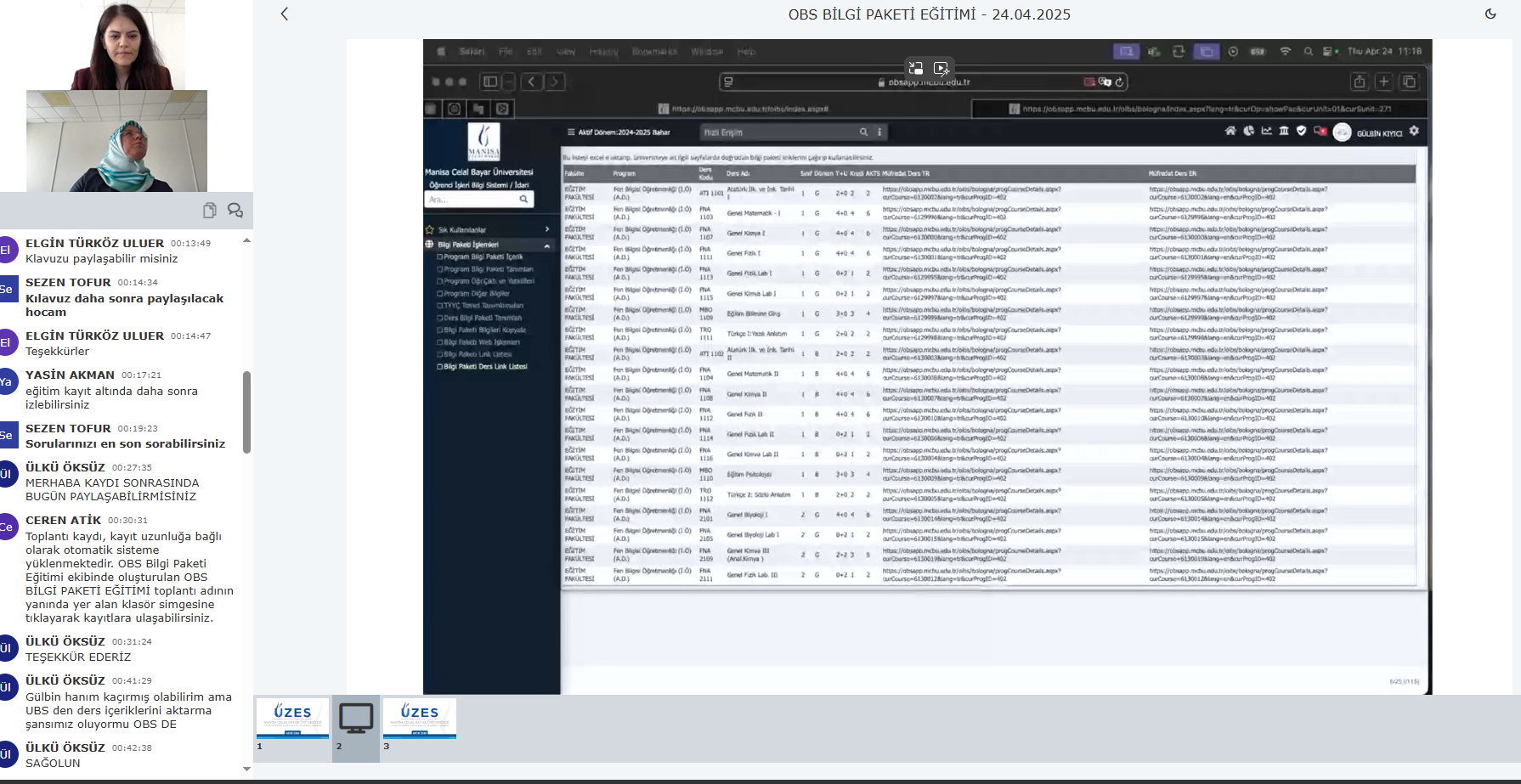Viewport: 1521px width, 784px height.
Task: Select slide thumbnail 3
Action: pos(420,718)
